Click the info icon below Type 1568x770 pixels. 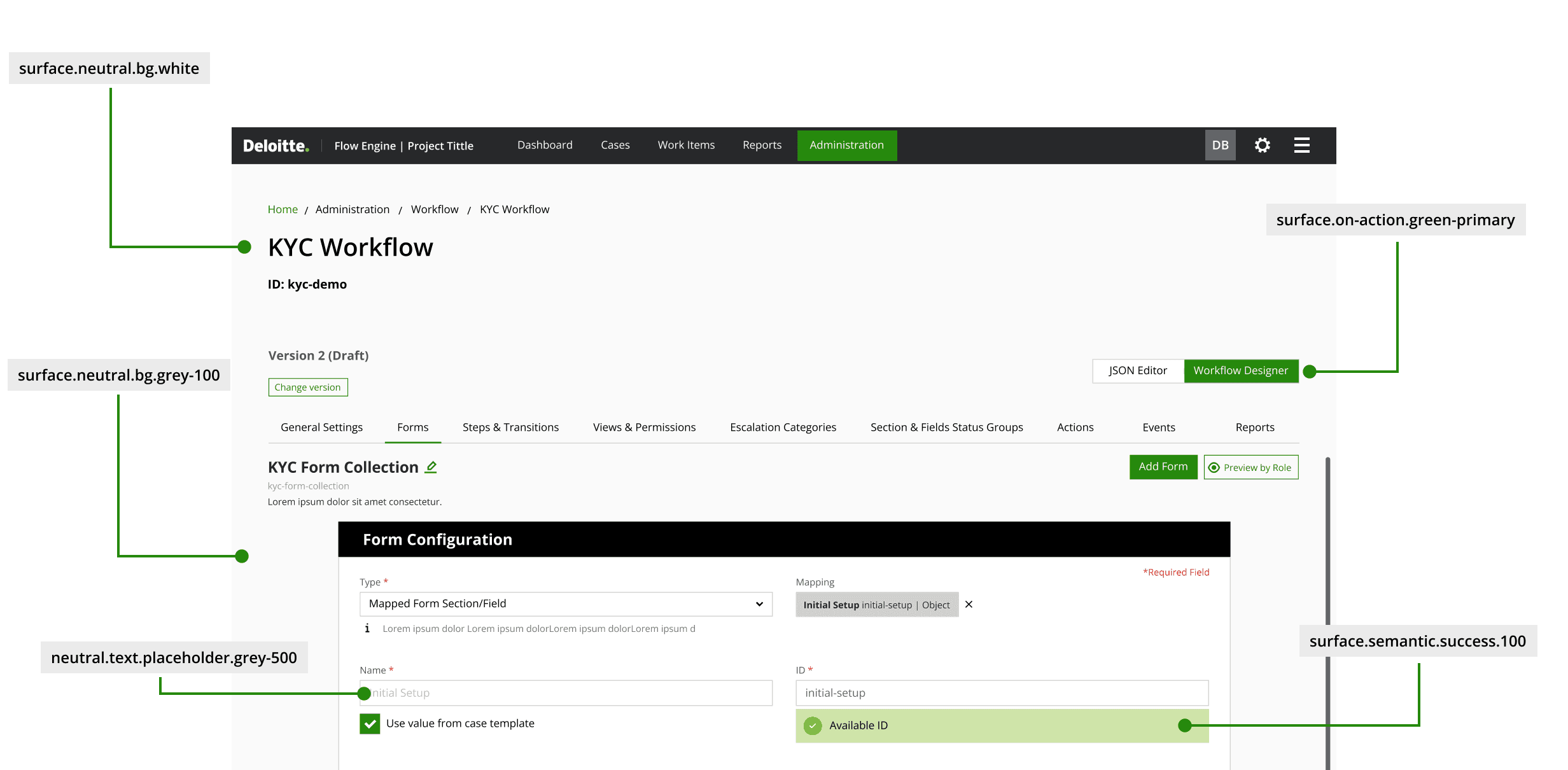coord(367,629)
